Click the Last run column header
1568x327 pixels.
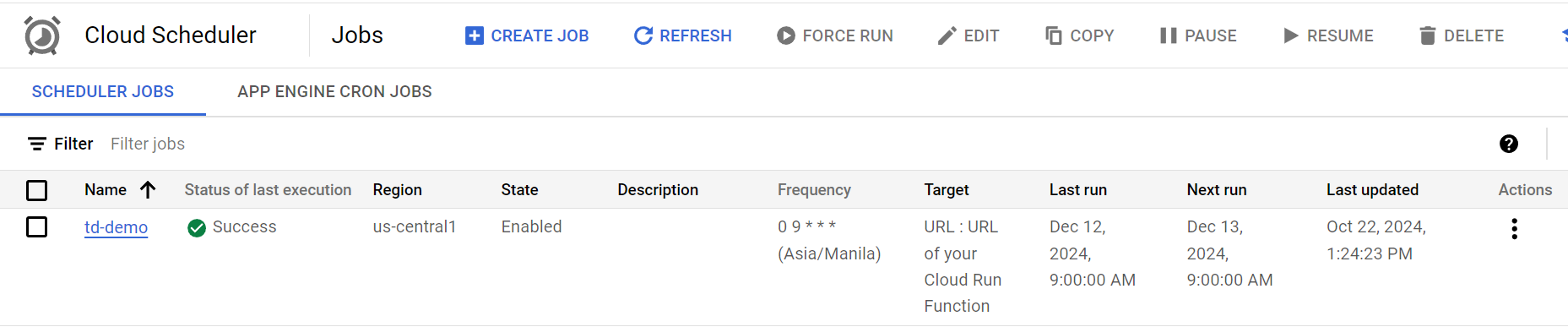pyautogui.click(x=1078, y=190)
